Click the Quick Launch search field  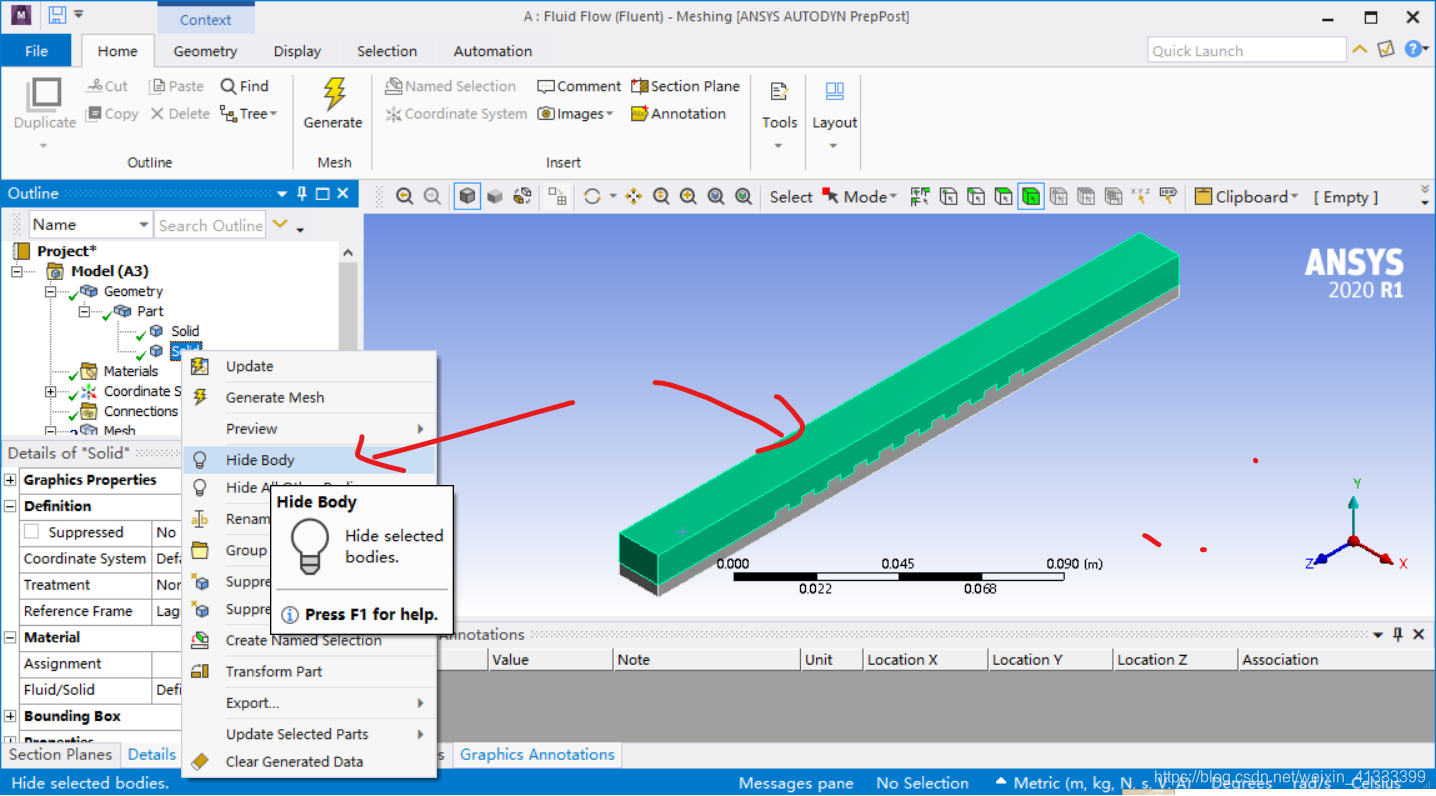tap(1247, 50)
